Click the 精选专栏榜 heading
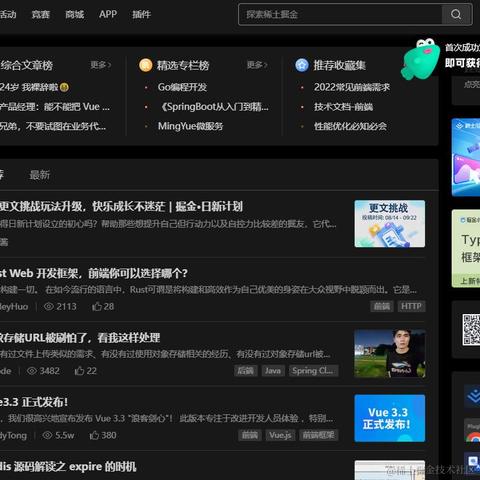 (183, 65)
